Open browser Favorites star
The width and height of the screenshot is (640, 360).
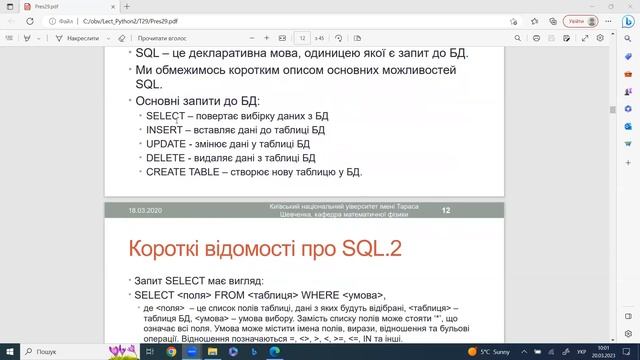pyautogui.click(x=534, y=21)
